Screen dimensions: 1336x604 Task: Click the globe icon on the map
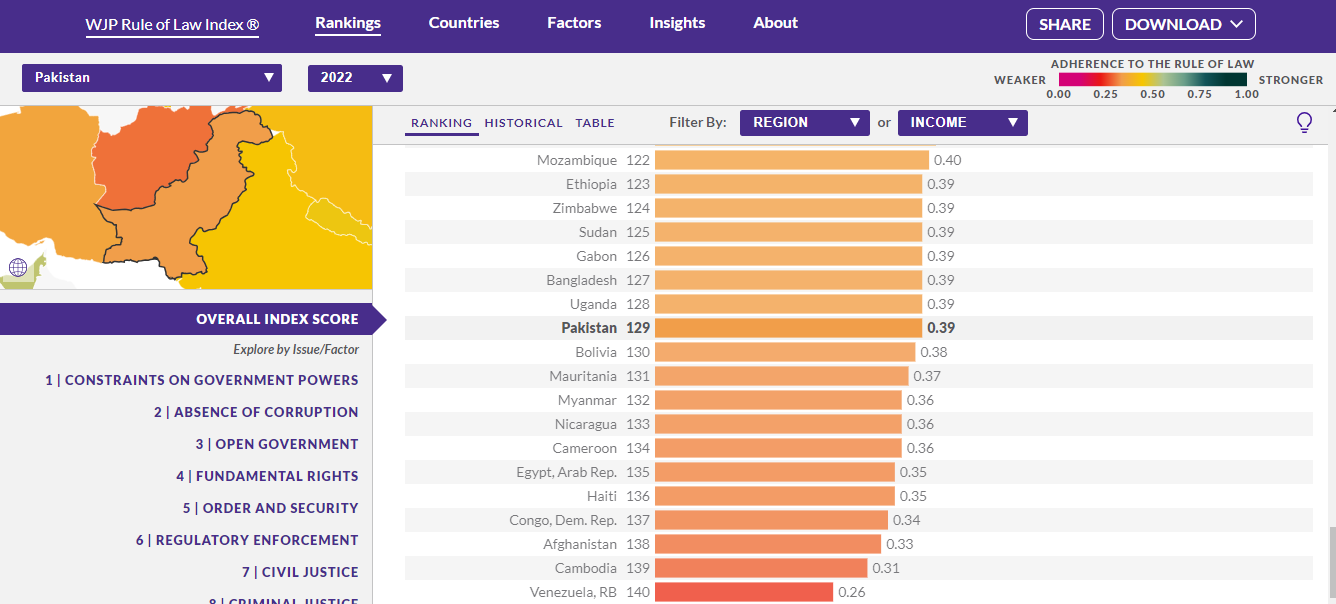(x=18, y=267)
